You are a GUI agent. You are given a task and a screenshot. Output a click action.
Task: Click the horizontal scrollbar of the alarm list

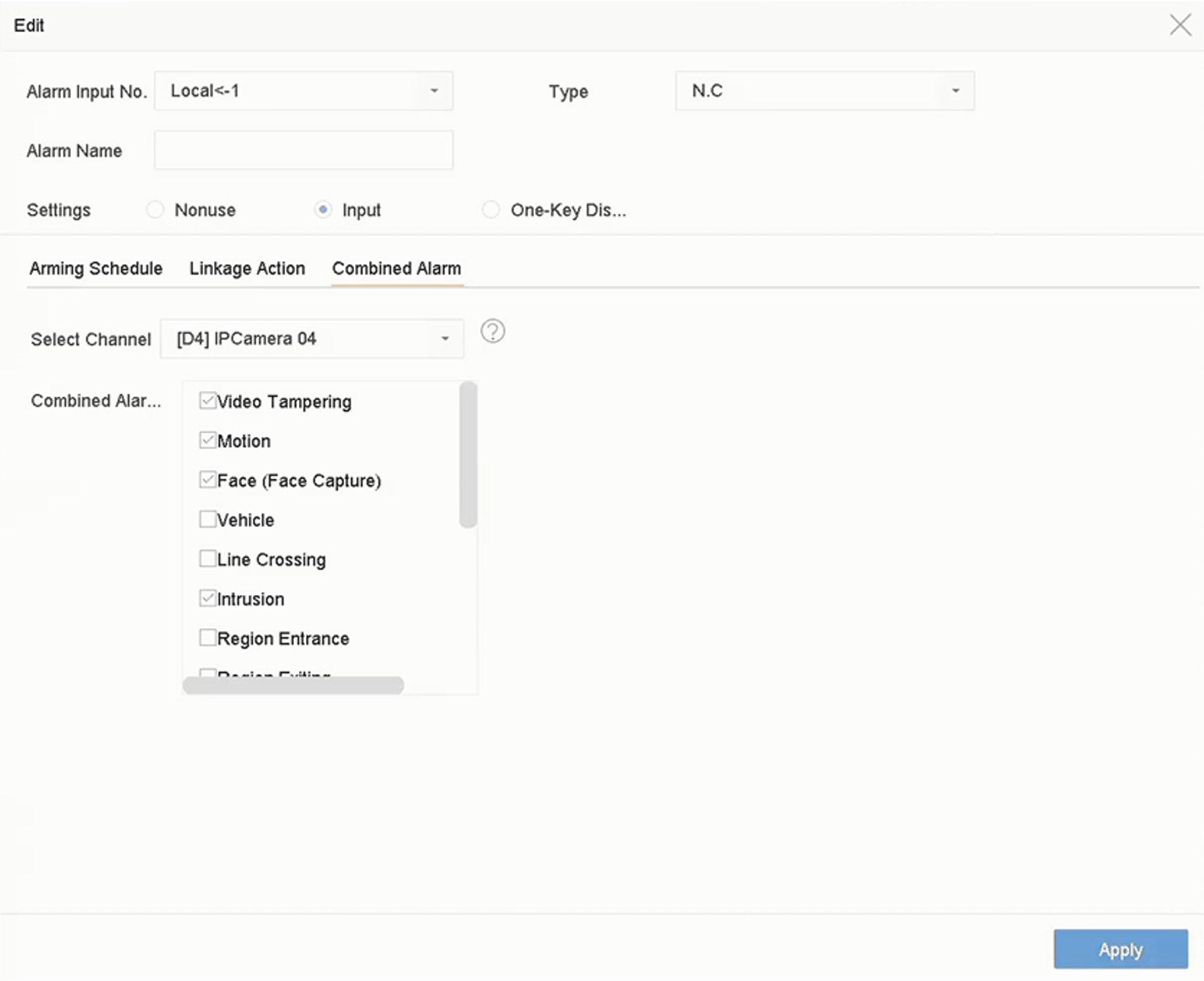click(x=294, y=685)
